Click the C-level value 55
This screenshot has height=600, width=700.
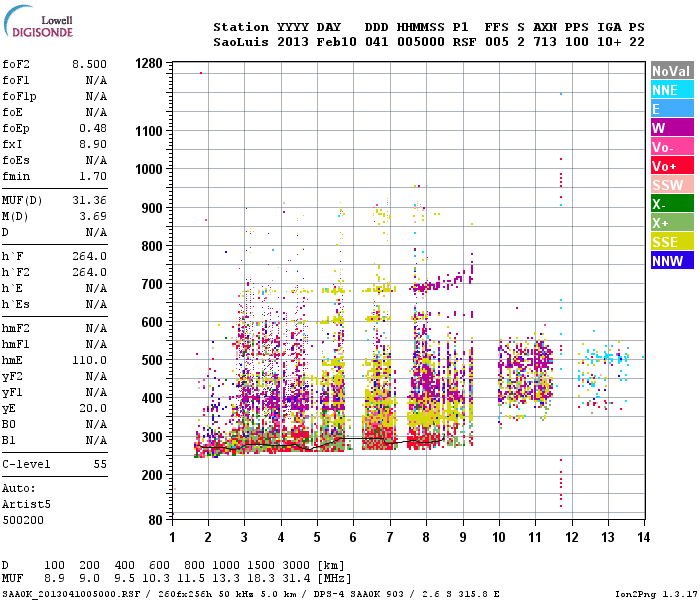(x=100, y=464)
